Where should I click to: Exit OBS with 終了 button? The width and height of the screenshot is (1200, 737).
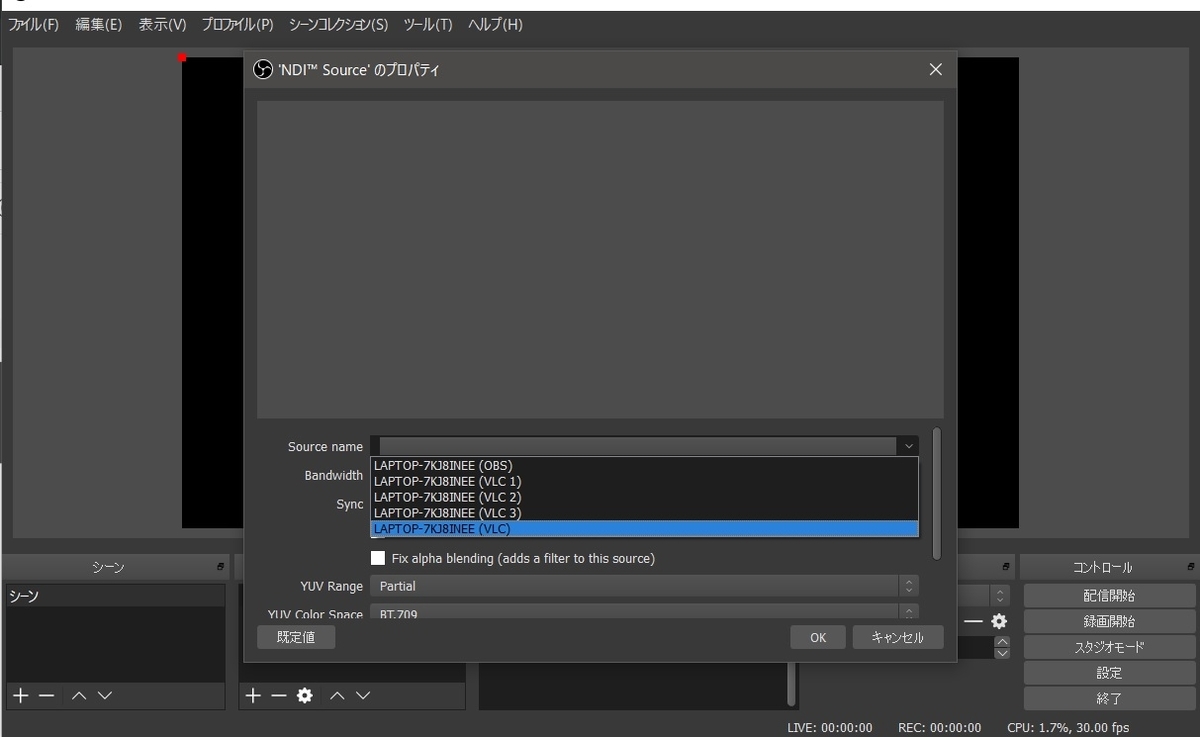pyautogui.click(x=1109, y=699)
